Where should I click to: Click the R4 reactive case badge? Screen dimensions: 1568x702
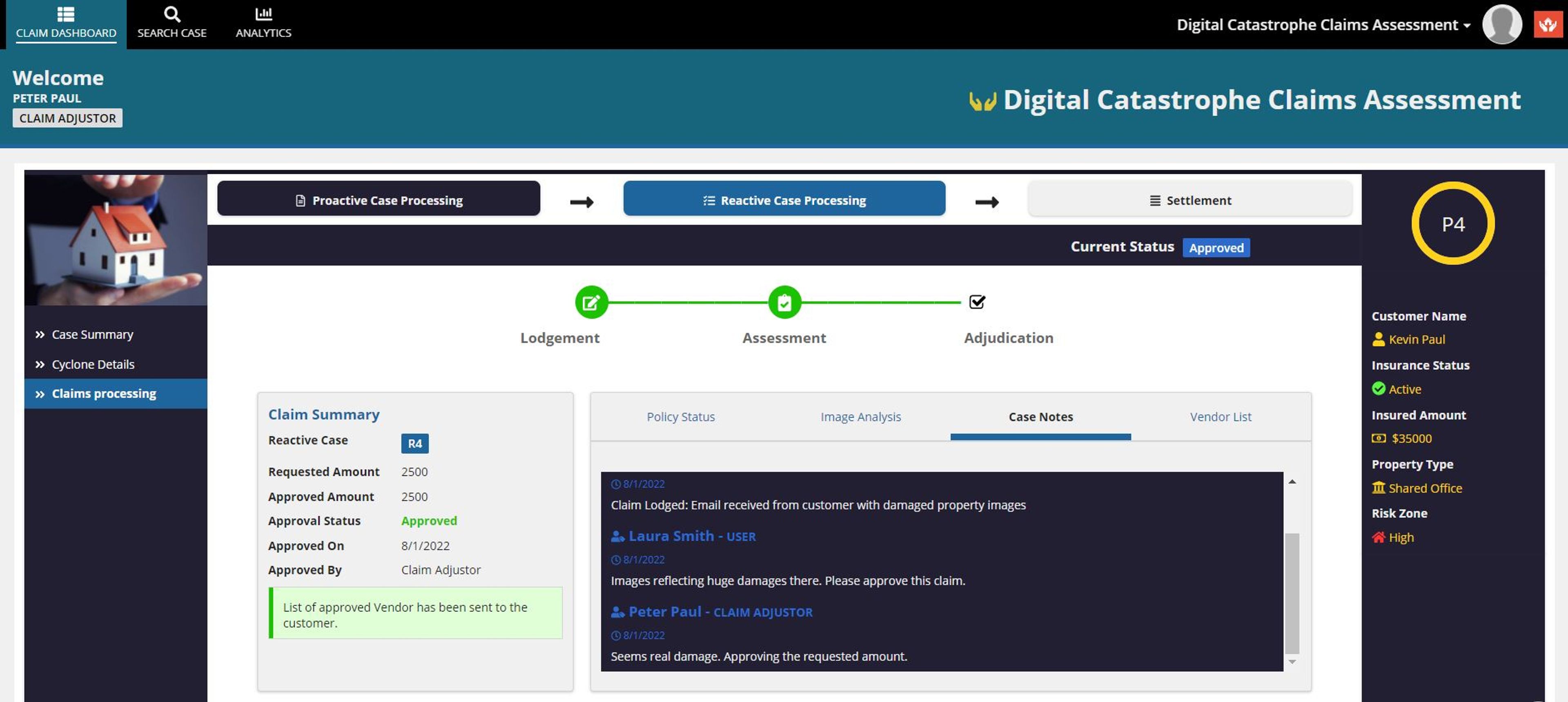click(x=414, y=444)
